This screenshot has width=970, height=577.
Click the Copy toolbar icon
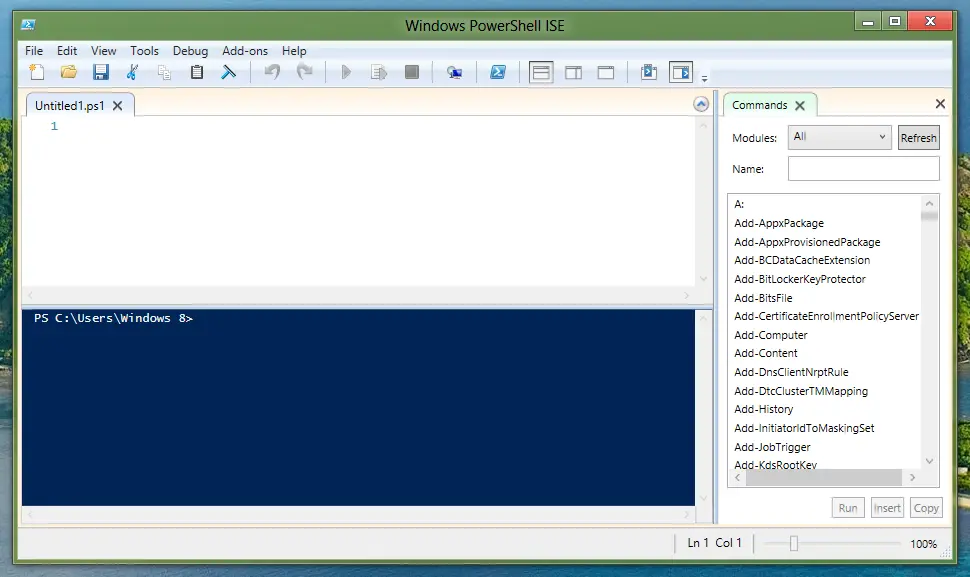coord(165,72)
